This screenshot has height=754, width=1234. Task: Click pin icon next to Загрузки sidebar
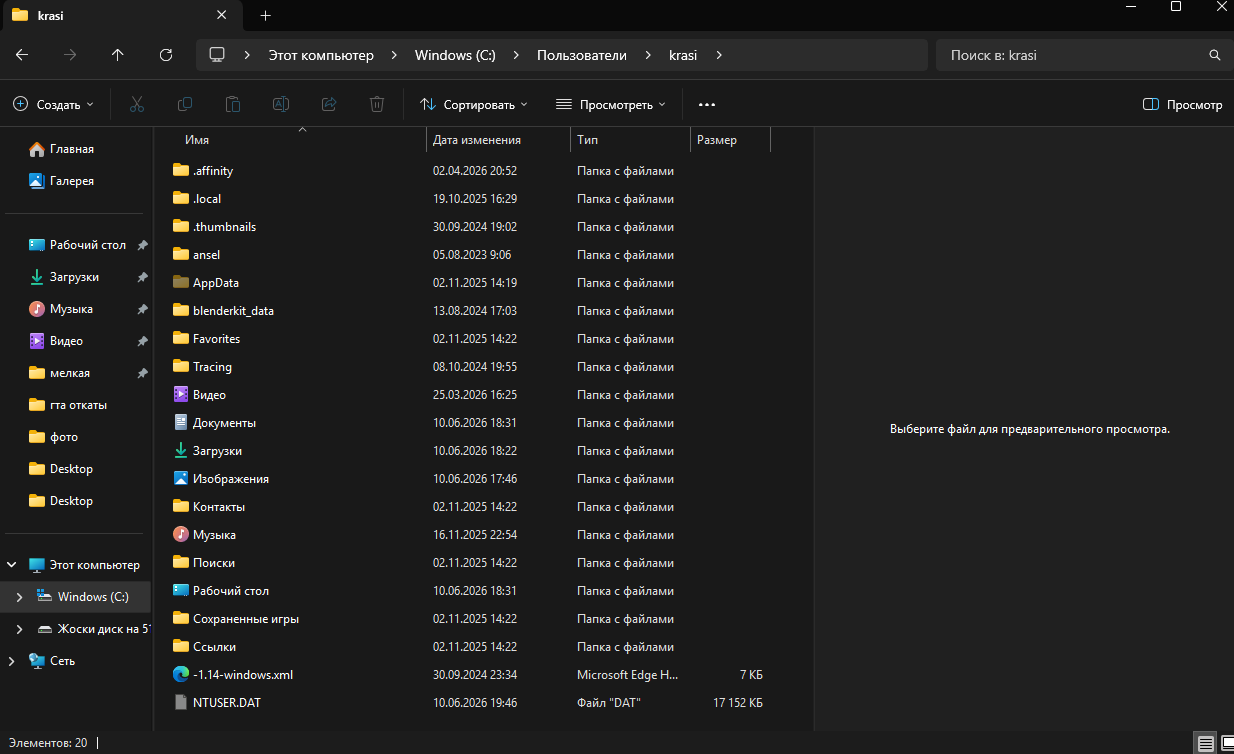tap(142, 277)
